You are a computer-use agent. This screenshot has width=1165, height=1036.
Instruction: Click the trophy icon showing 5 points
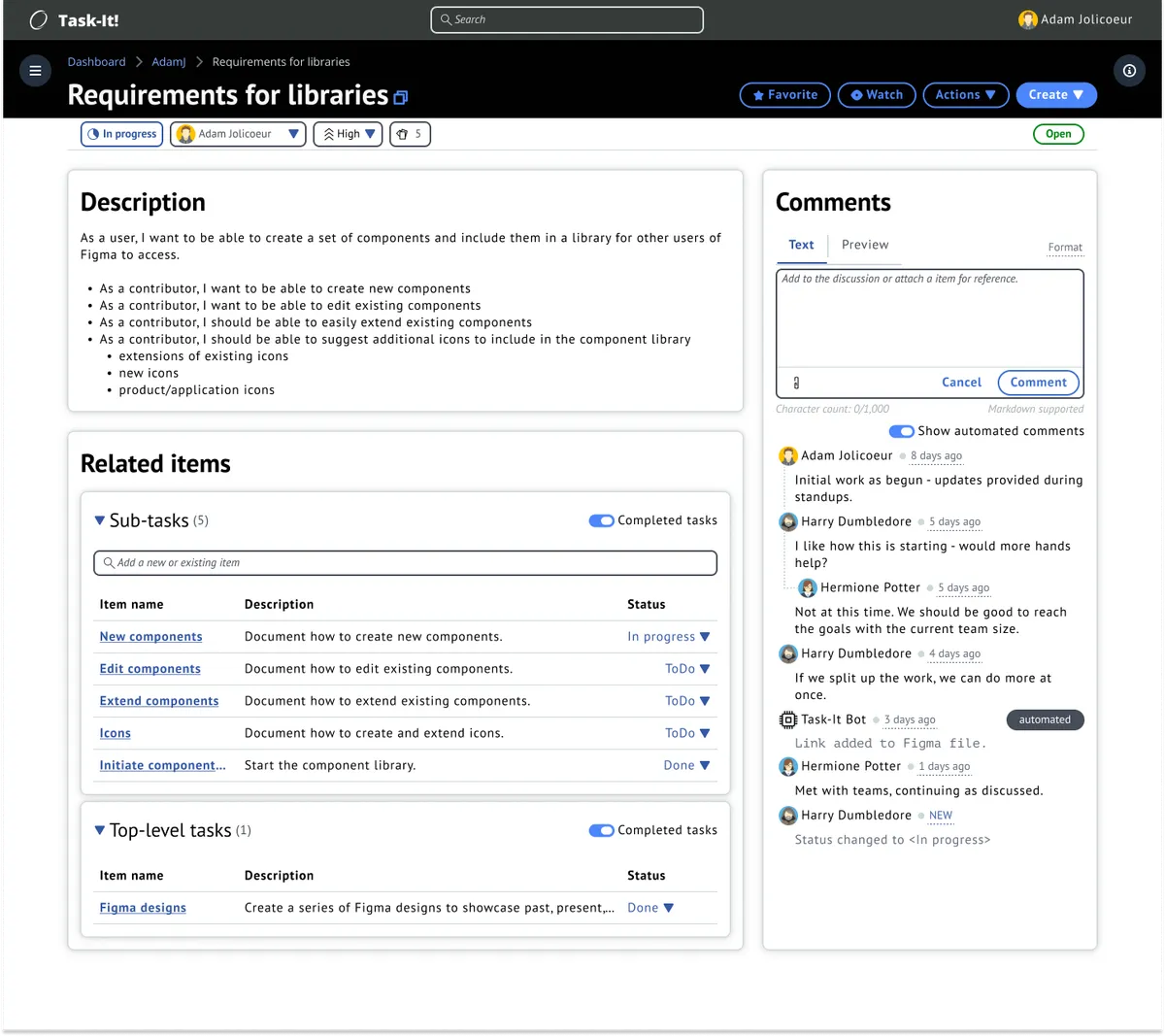coord(402,134)
